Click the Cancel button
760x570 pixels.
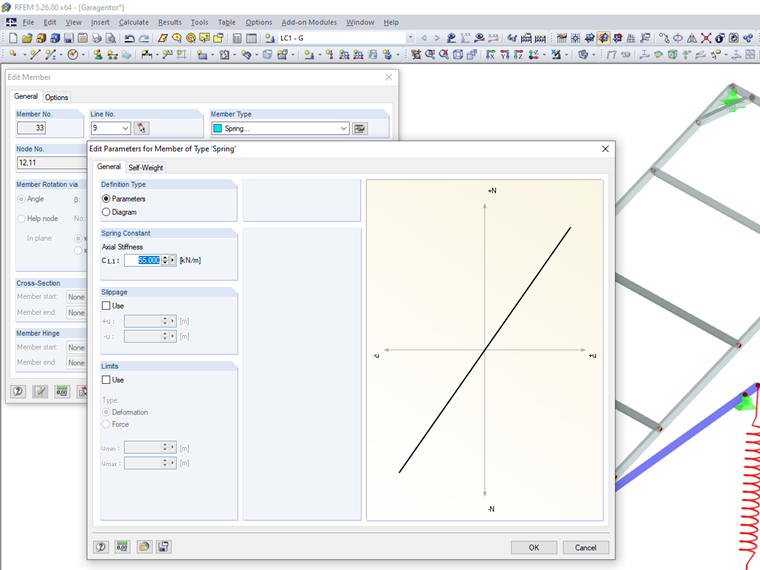pyautogui.click(x=586, y=547)
